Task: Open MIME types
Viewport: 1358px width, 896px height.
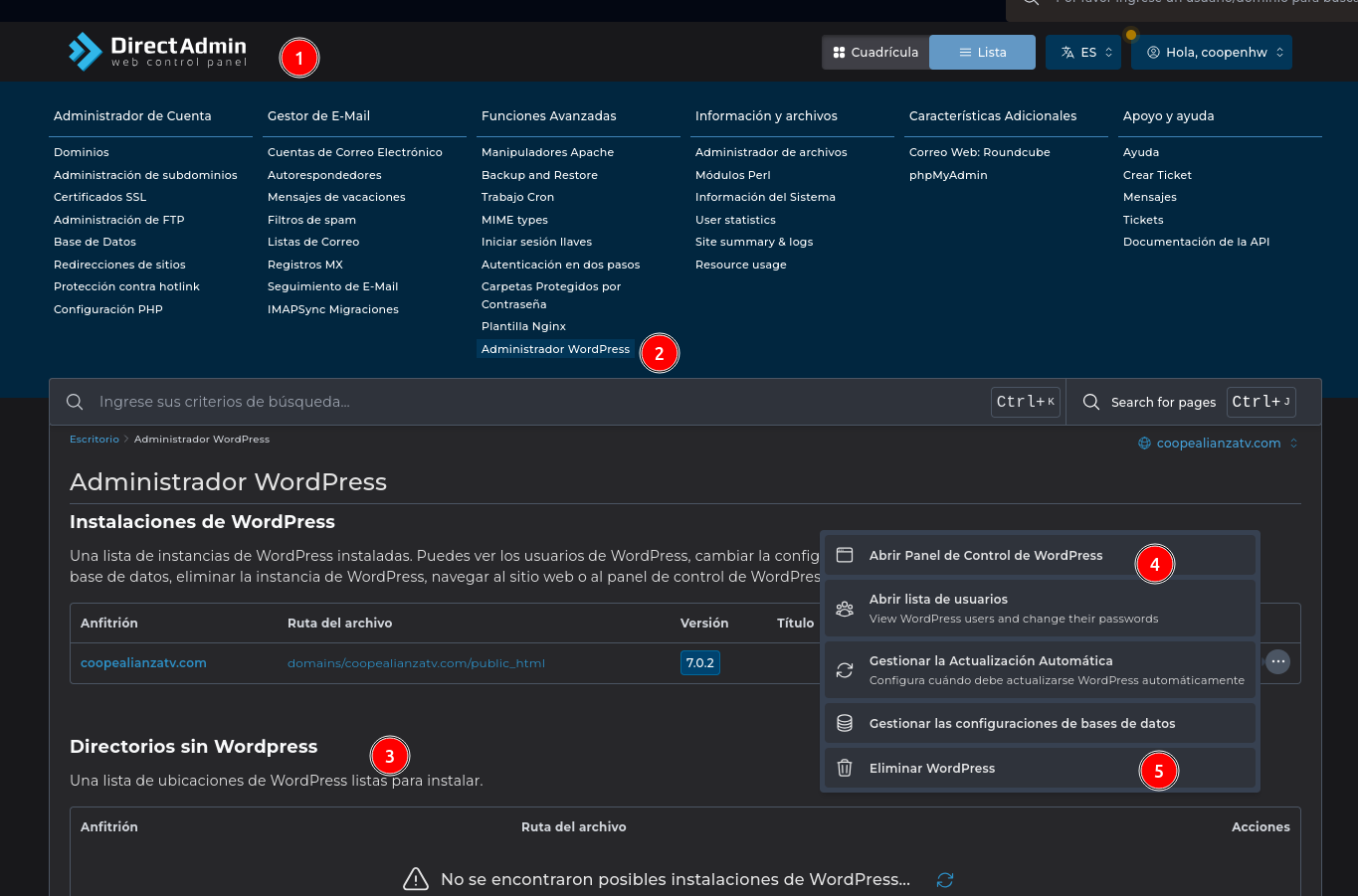Action: [x=514, y=220]
